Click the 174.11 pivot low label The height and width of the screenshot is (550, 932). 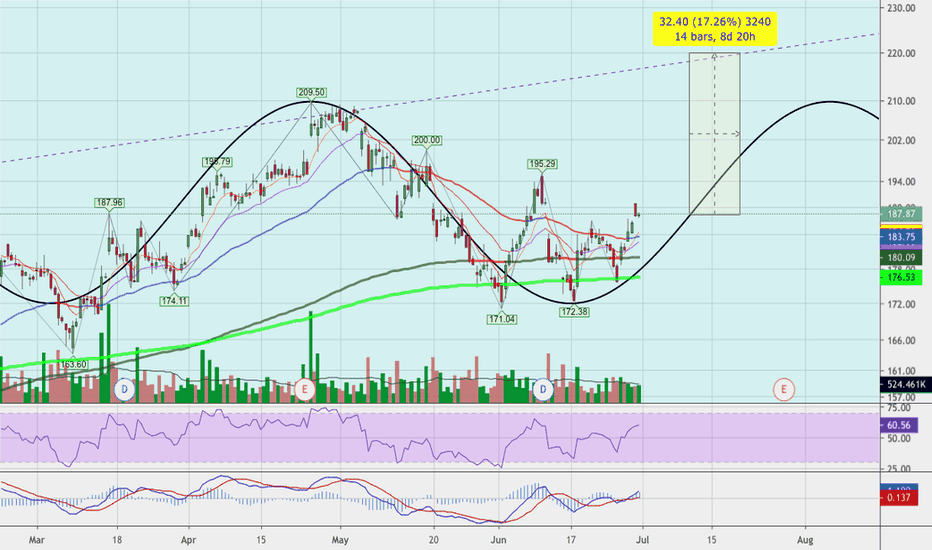[x=174, y=301]
